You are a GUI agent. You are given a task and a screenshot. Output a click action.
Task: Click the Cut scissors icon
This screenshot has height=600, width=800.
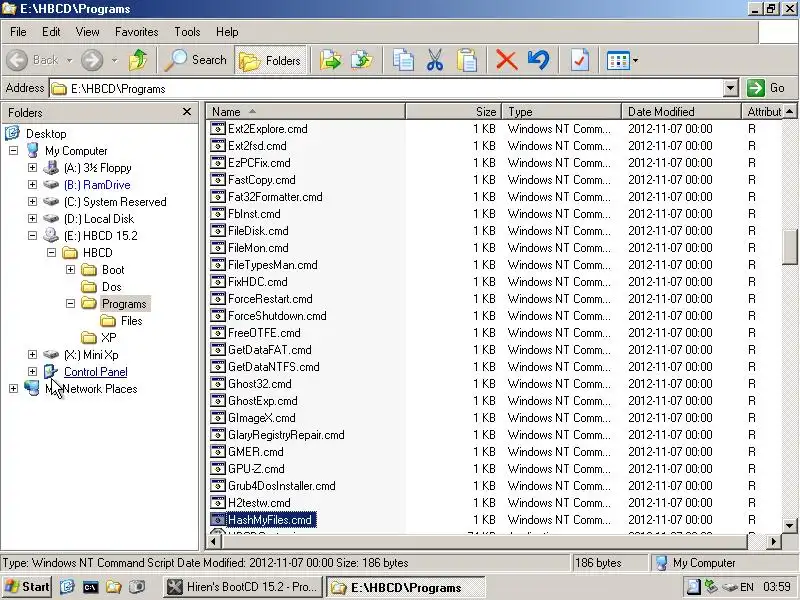(x=435, y=60)
